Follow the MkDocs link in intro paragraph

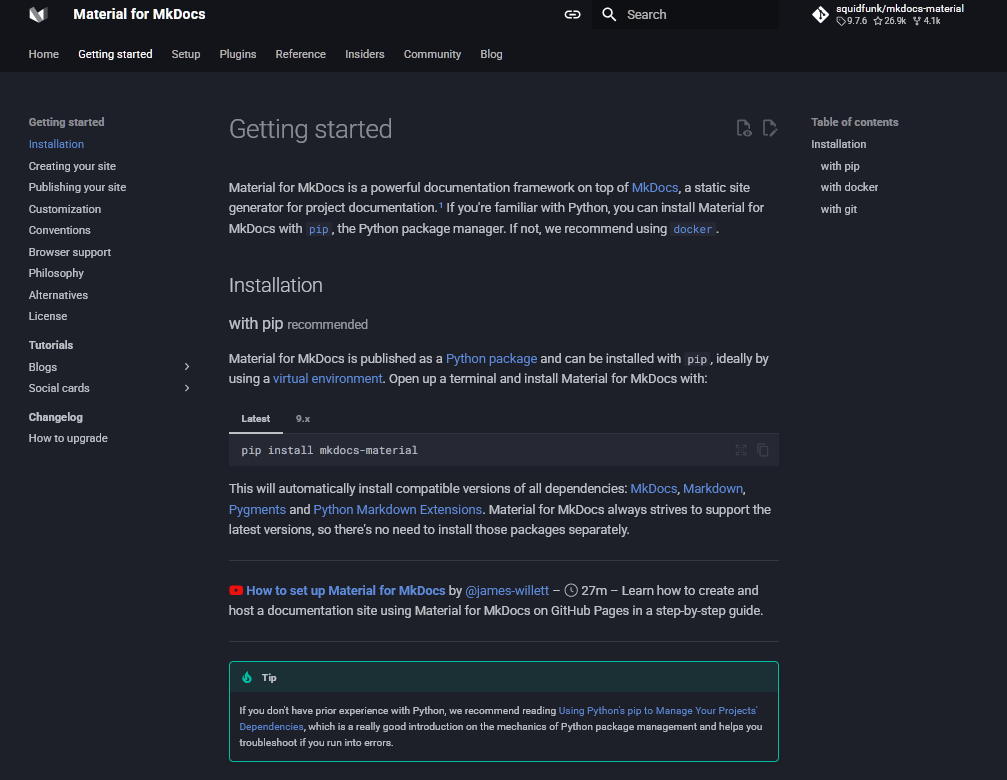click(x=654, y=187)
